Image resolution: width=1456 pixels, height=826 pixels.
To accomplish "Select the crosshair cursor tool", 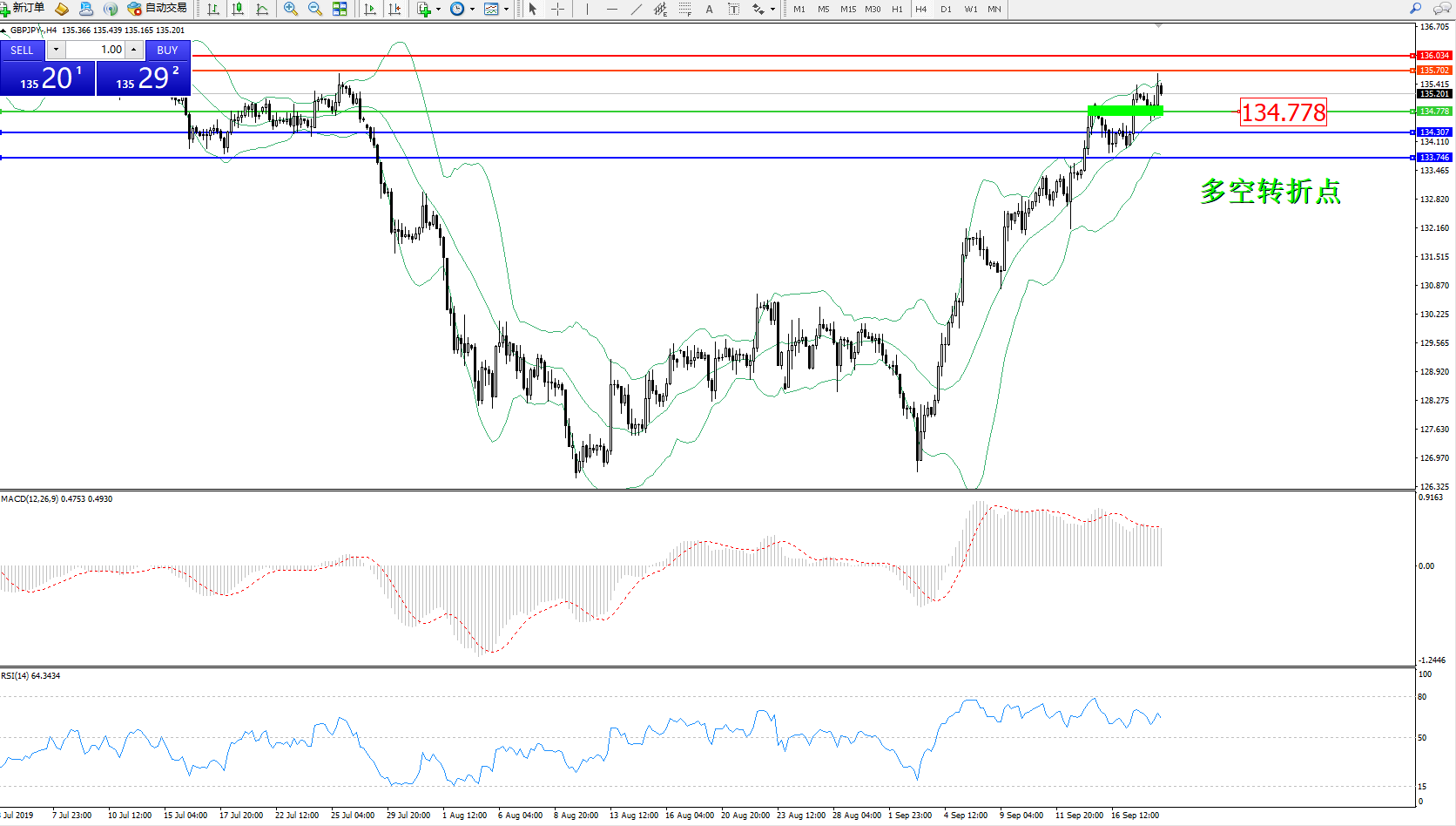I will pyautogui.click(x=558, y=9).
